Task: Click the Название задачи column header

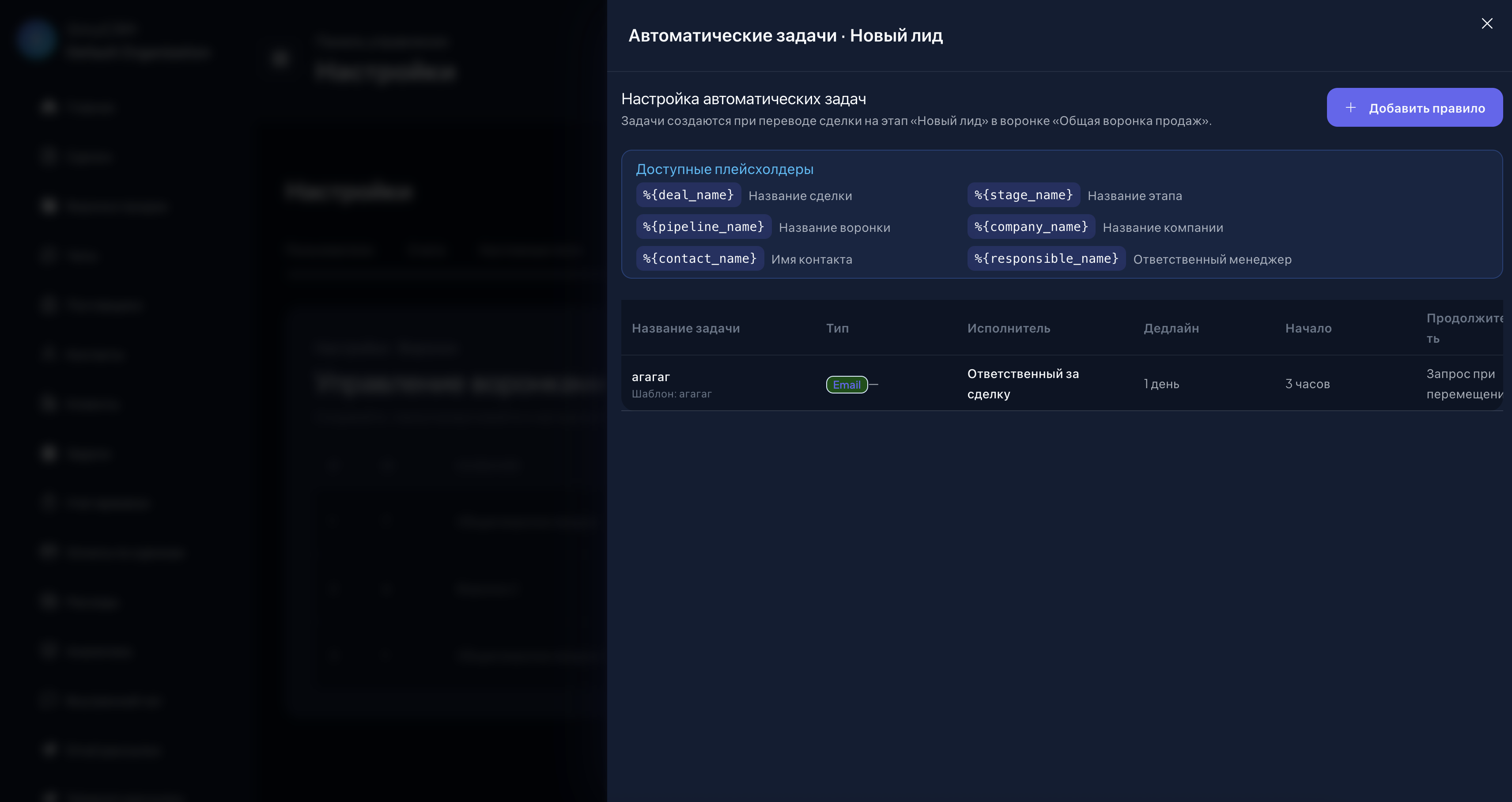Action: click(686, 328)
